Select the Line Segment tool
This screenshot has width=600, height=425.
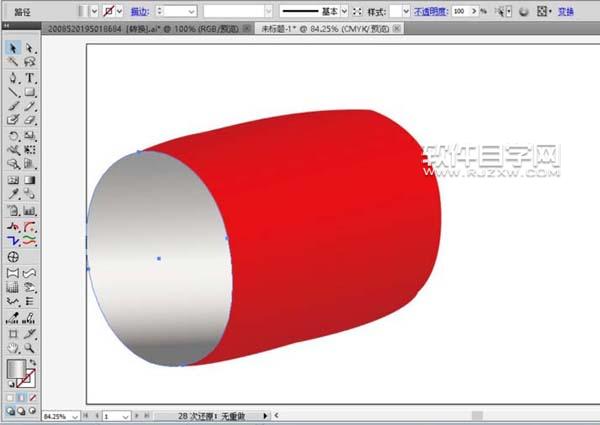(13, 92)
